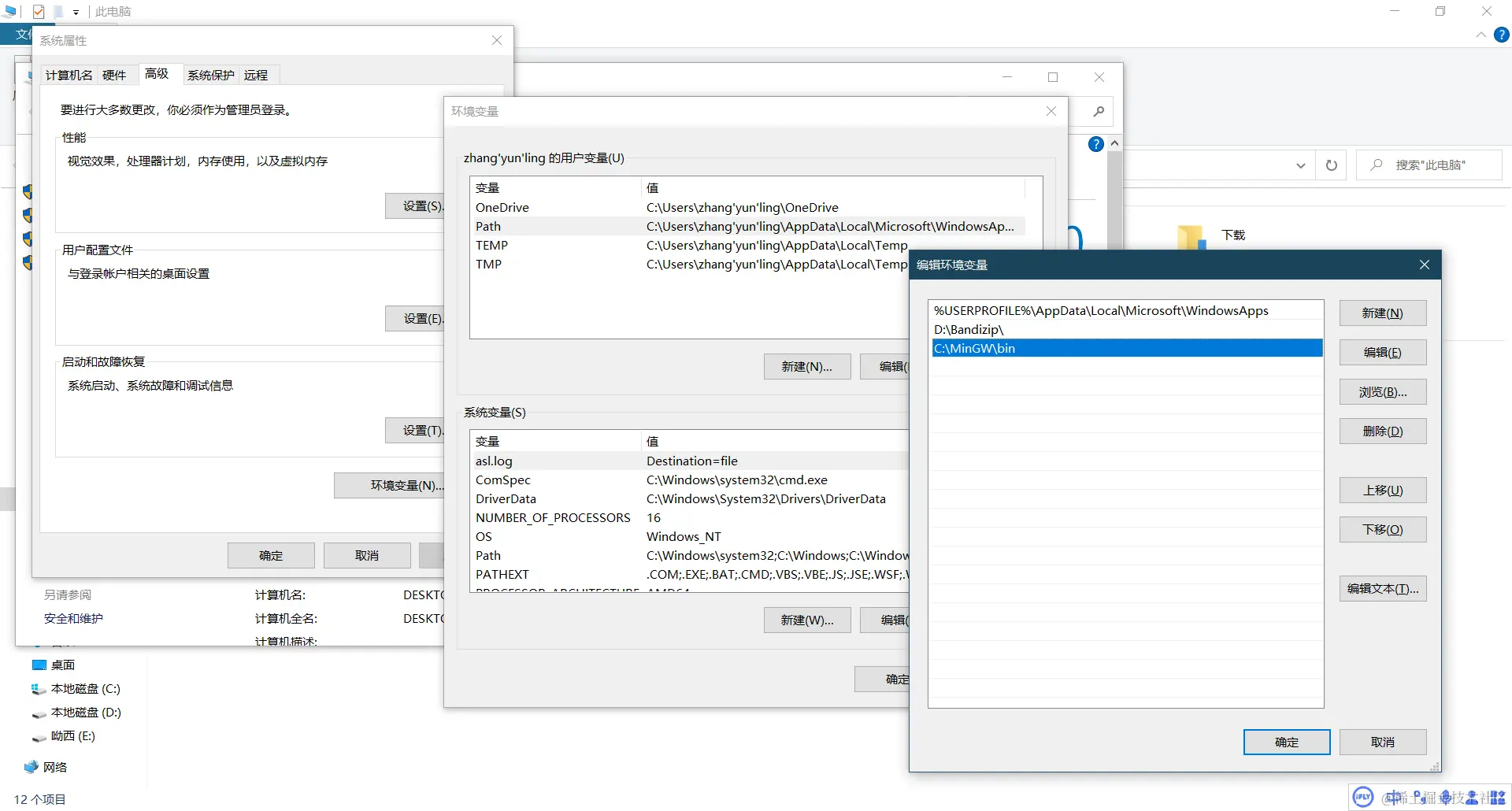Select the C:\MinGW\bin path entry

coord(1126,348)
